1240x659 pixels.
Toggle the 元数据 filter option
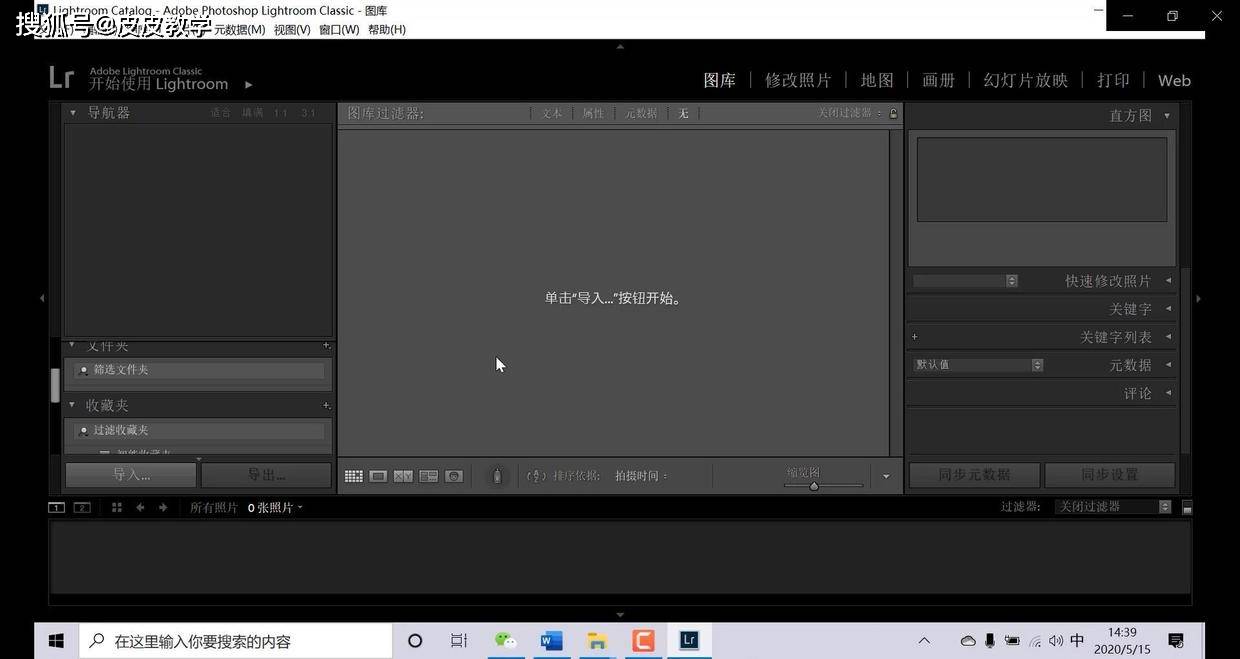click(x=640, y=113)
